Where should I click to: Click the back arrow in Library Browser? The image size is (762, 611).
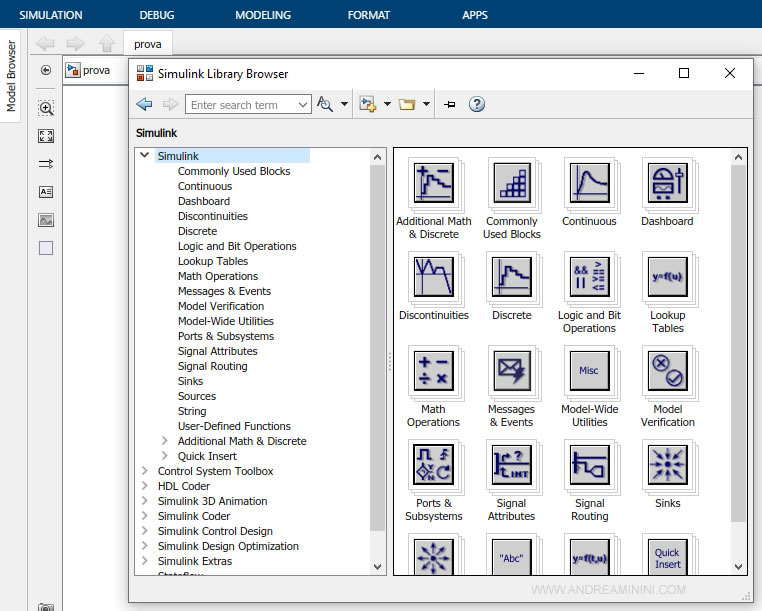[145, 104]
